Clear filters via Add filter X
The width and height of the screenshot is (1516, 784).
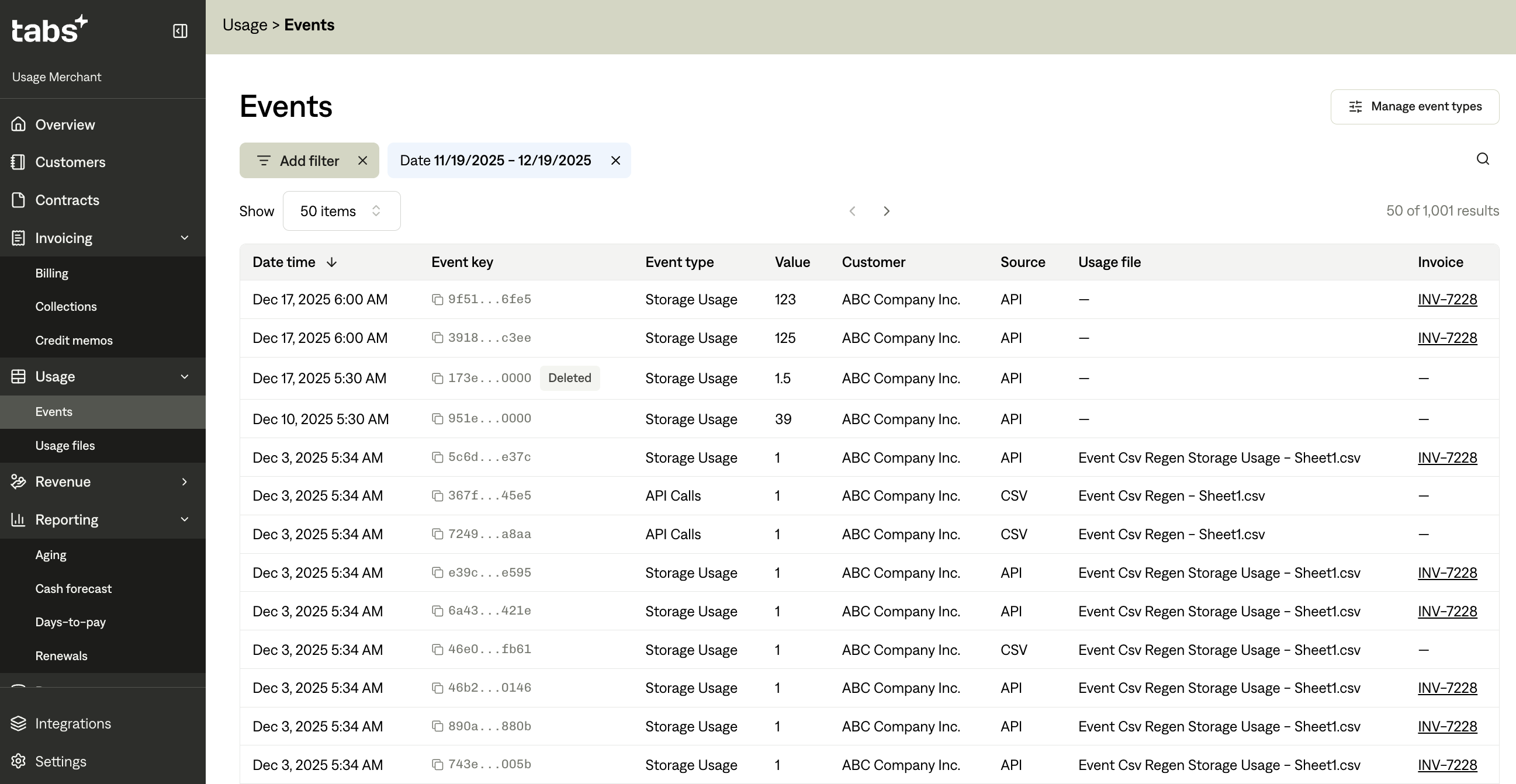click(x=362, y=161)
